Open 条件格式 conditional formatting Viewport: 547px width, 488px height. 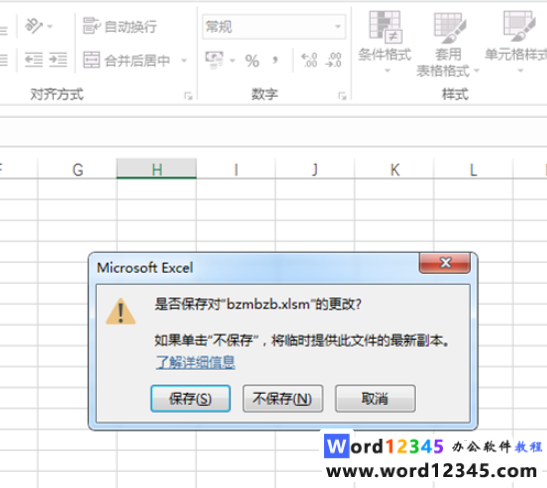point(385,42)
